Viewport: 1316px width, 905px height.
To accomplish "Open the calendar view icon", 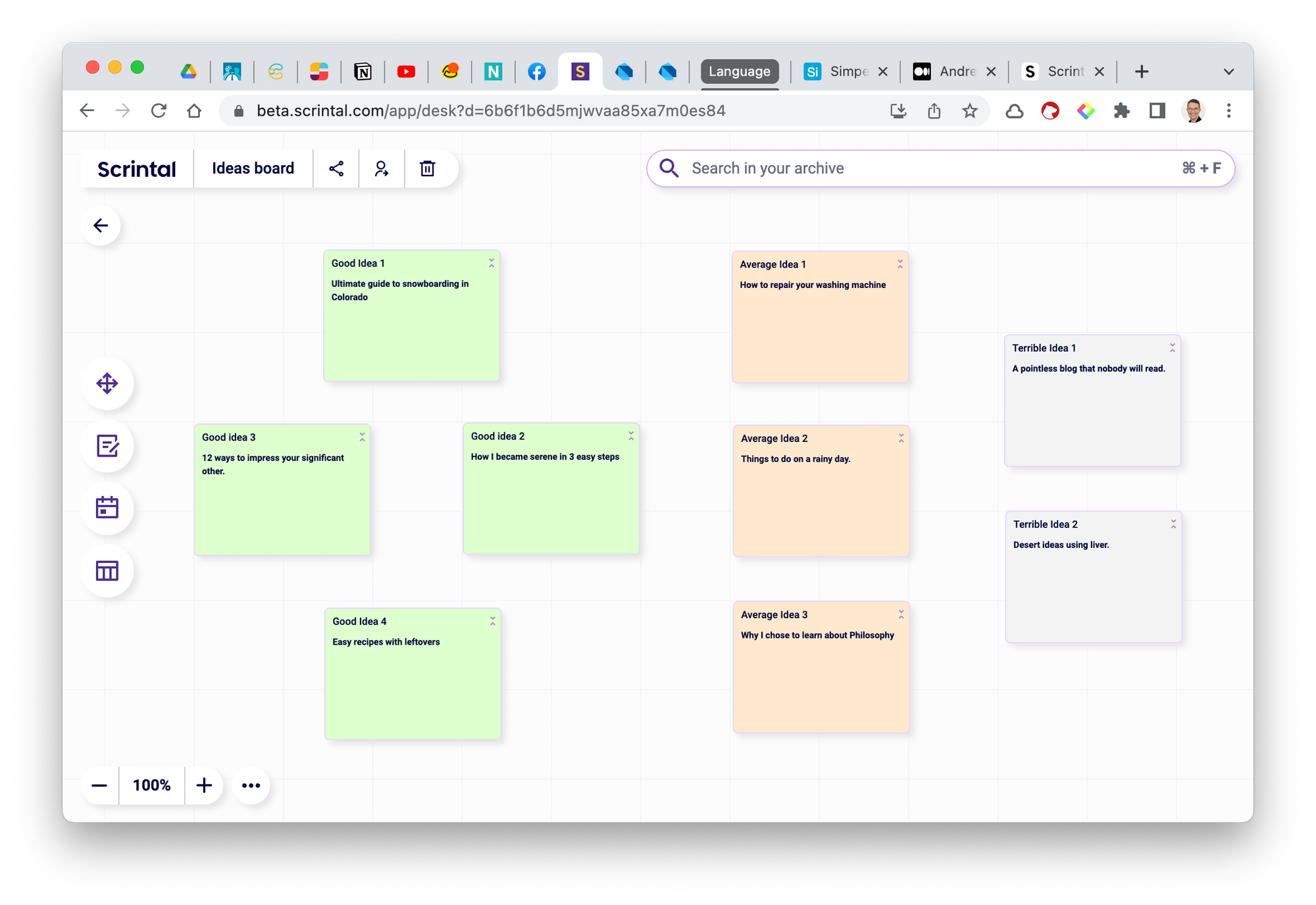I will 107,508.
